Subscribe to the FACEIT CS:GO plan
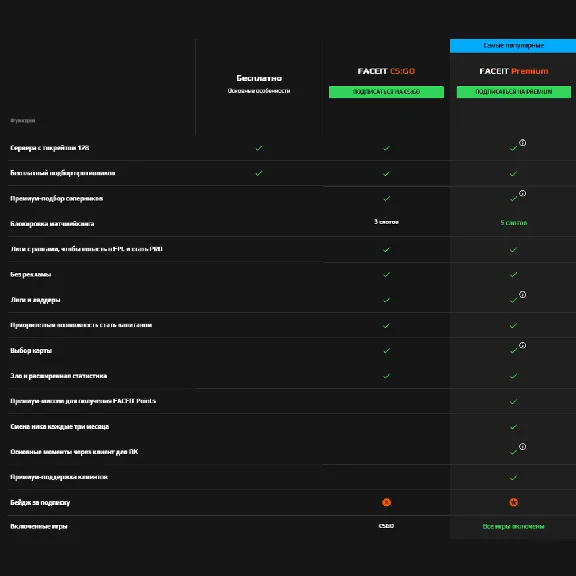The width and height of the screenshot is (576, 576). tap(386, 92)
